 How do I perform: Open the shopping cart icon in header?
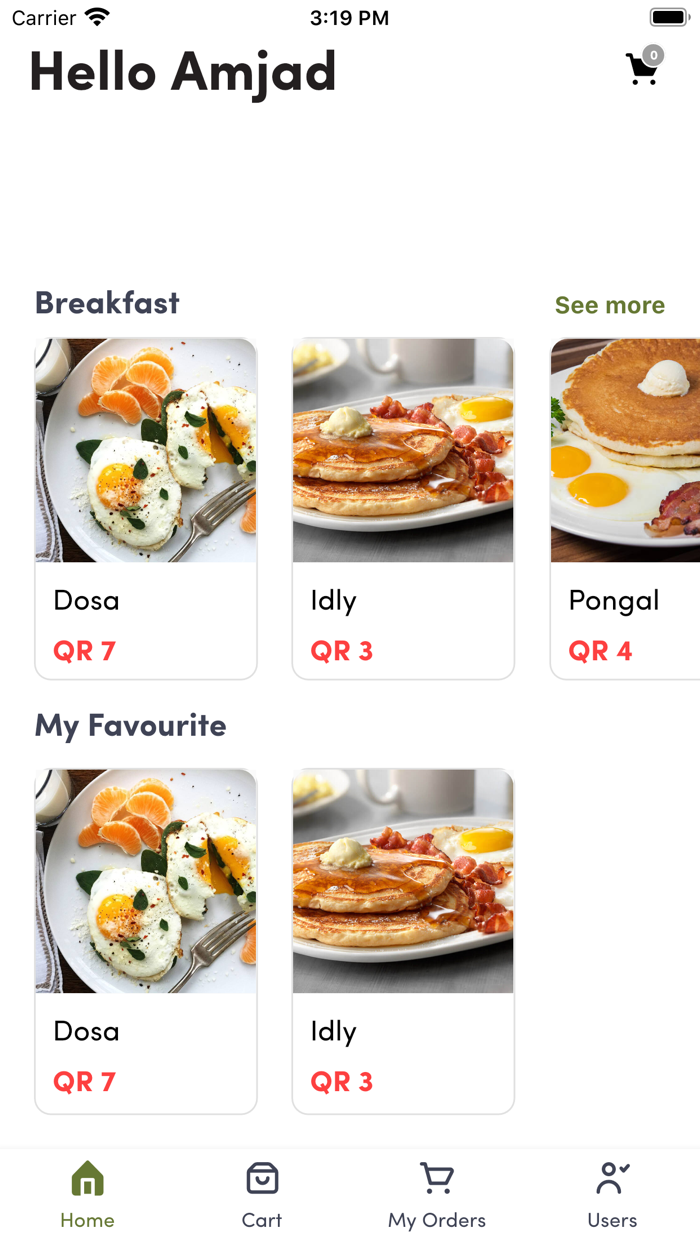point(641,69)
